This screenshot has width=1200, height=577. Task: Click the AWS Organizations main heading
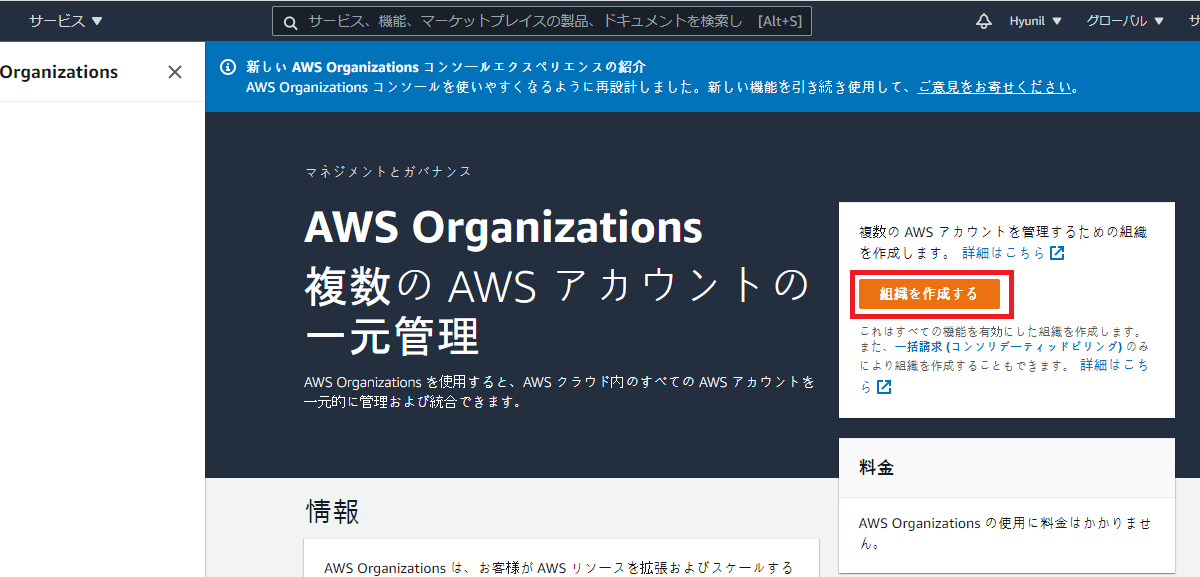click(x=503, y=228)
